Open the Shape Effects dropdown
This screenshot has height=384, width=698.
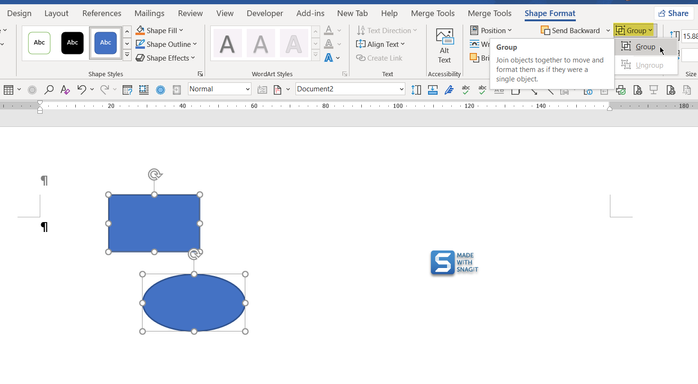(x=165, y=58)
